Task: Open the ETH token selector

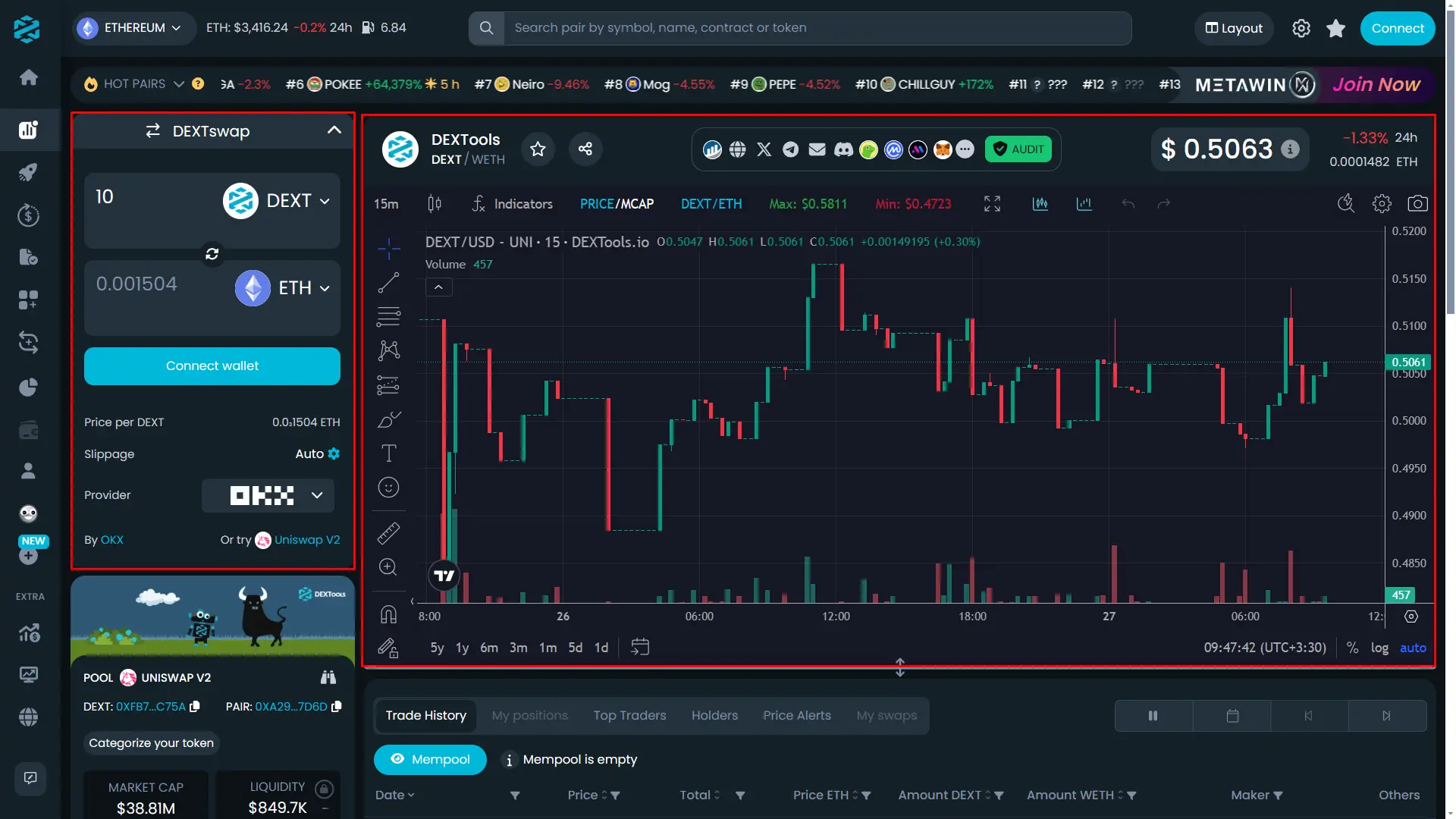Action: tap(283, 288)
